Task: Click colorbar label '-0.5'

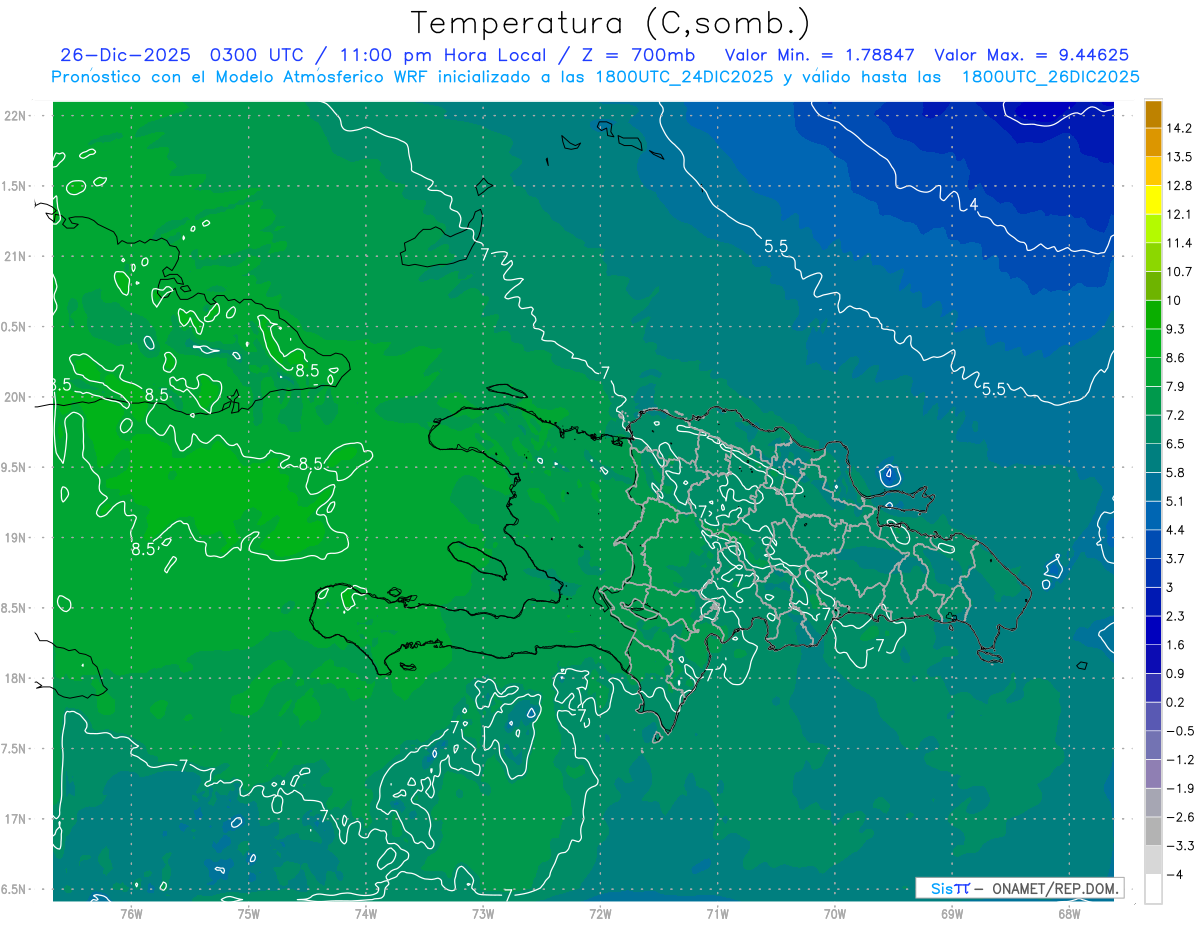Action: coord(1180,731)
